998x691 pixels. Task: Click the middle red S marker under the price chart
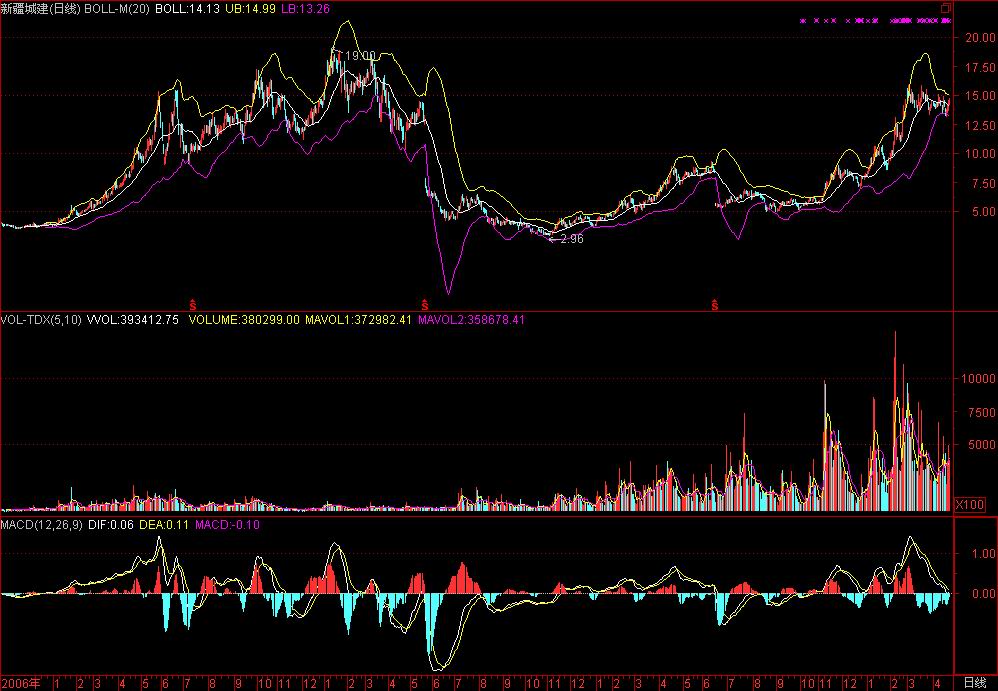point(425,304)
